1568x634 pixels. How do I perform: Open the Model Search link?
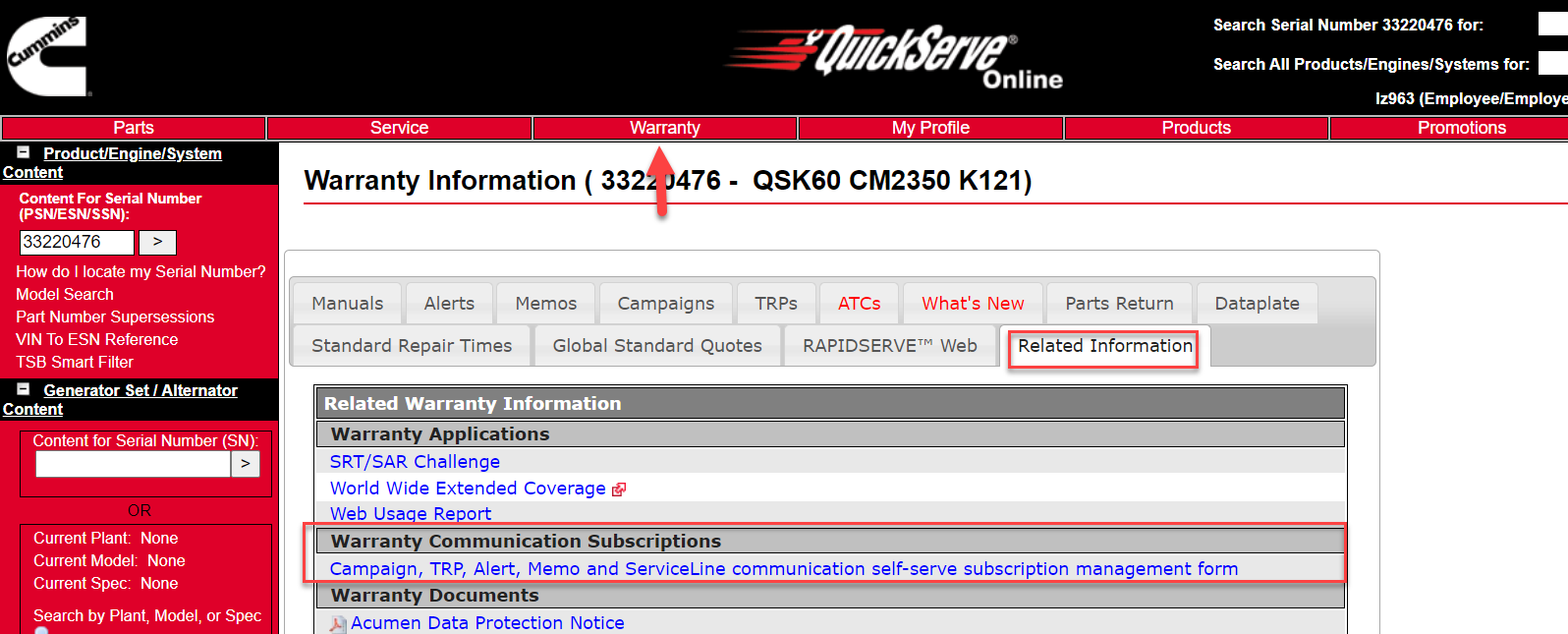[65, 295]
